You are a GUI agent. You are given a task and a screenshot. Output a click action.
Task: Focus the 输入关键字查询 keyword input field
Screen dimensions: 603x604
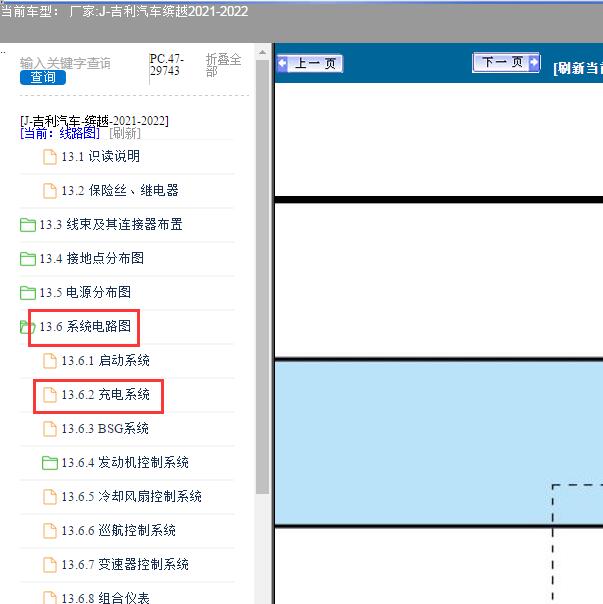(x=66, y=63)
